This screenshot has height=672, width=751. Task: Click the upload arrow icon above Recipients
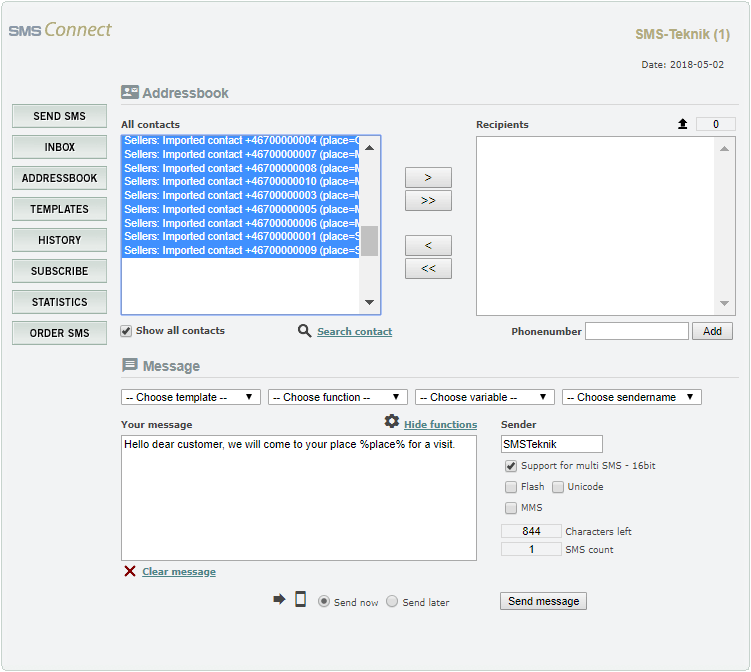pyautogui.click(x=683, y=124)
